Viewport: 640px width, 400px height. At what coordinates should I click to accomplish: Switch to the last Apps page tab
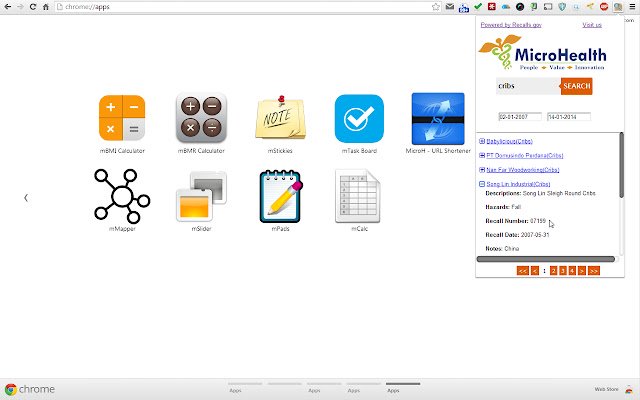[x=403, y=387]
